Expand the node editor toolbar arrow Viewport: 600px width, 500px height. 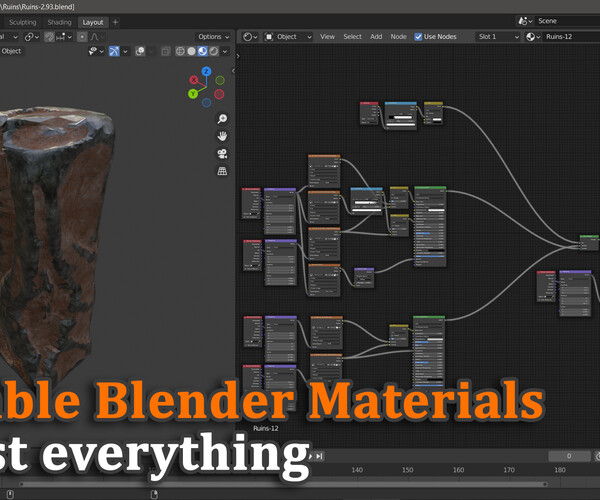pyautogui.click(x=238, y=56)
